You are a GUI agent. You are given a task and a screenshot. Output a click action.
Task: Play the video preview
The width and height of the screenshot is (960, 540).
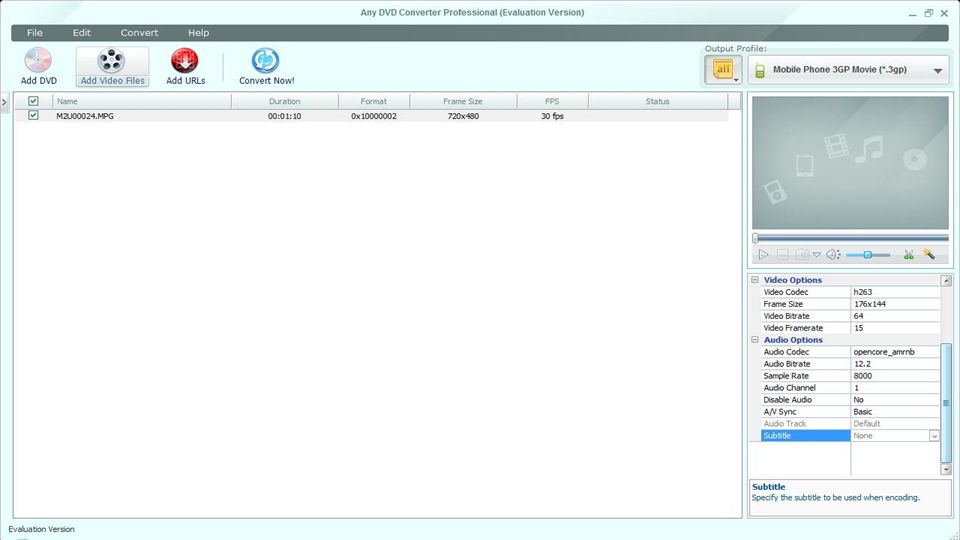tap(763, 254)
